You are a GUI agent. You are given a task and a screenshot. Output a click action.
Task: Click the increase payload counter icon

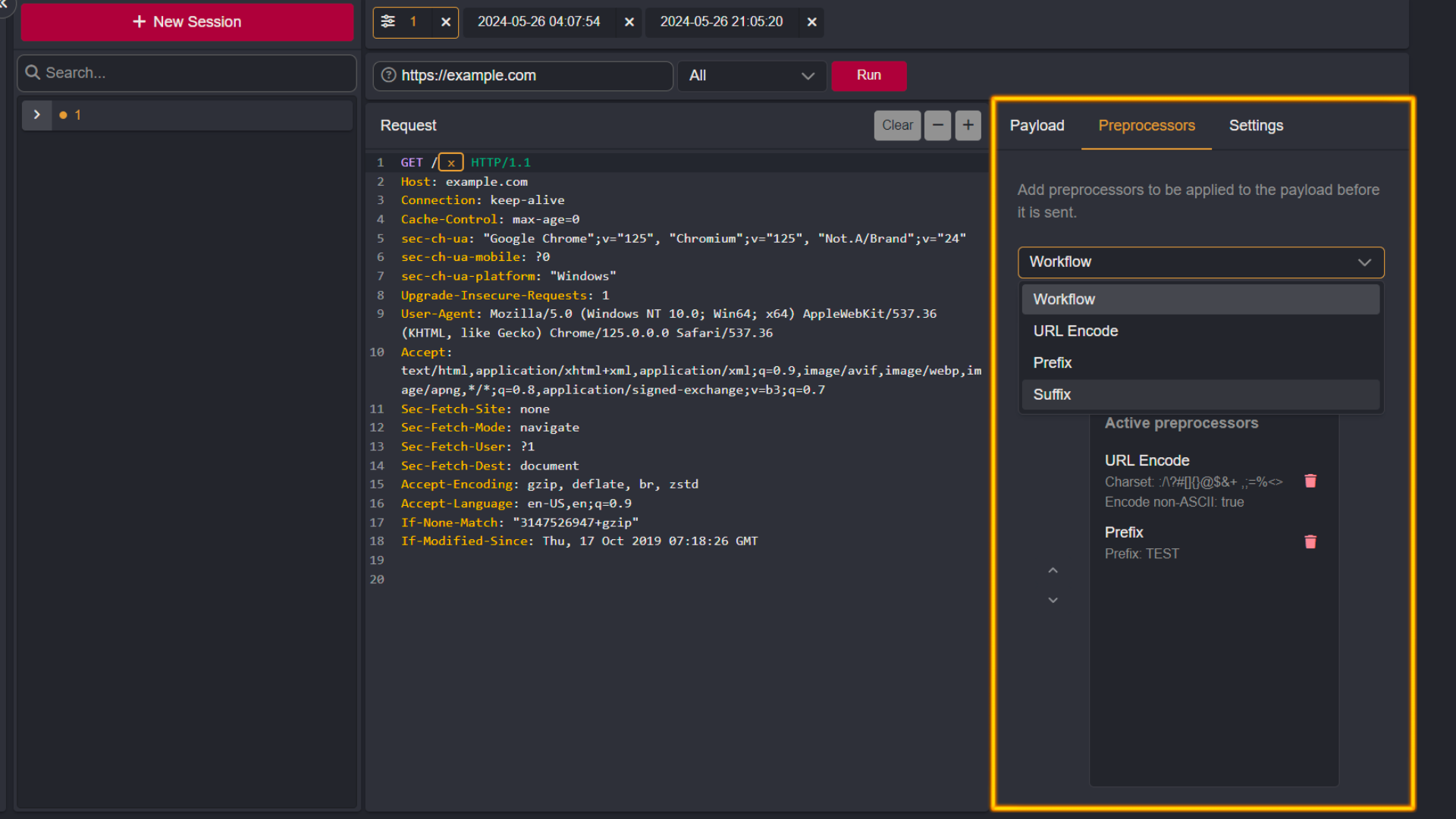pyautogui.click(x=968, y=125)
